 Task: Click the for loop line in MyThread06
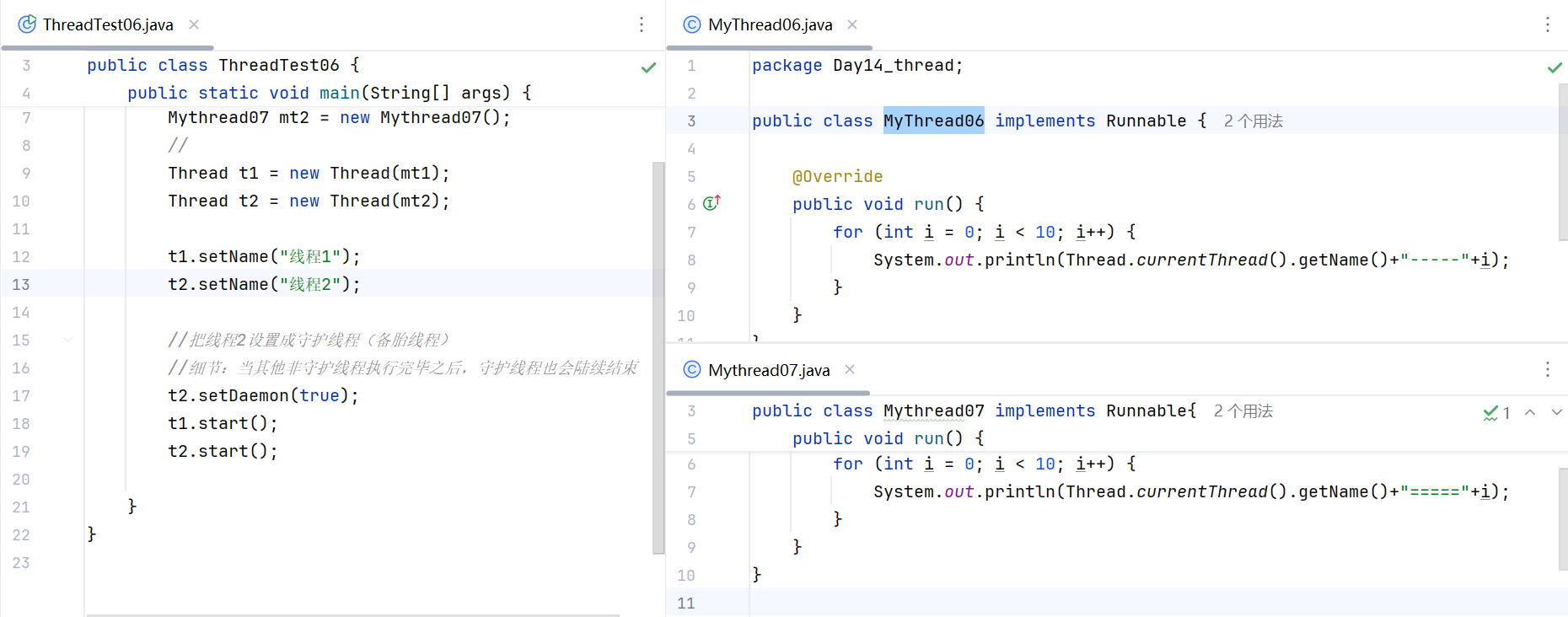pos(985,232)
